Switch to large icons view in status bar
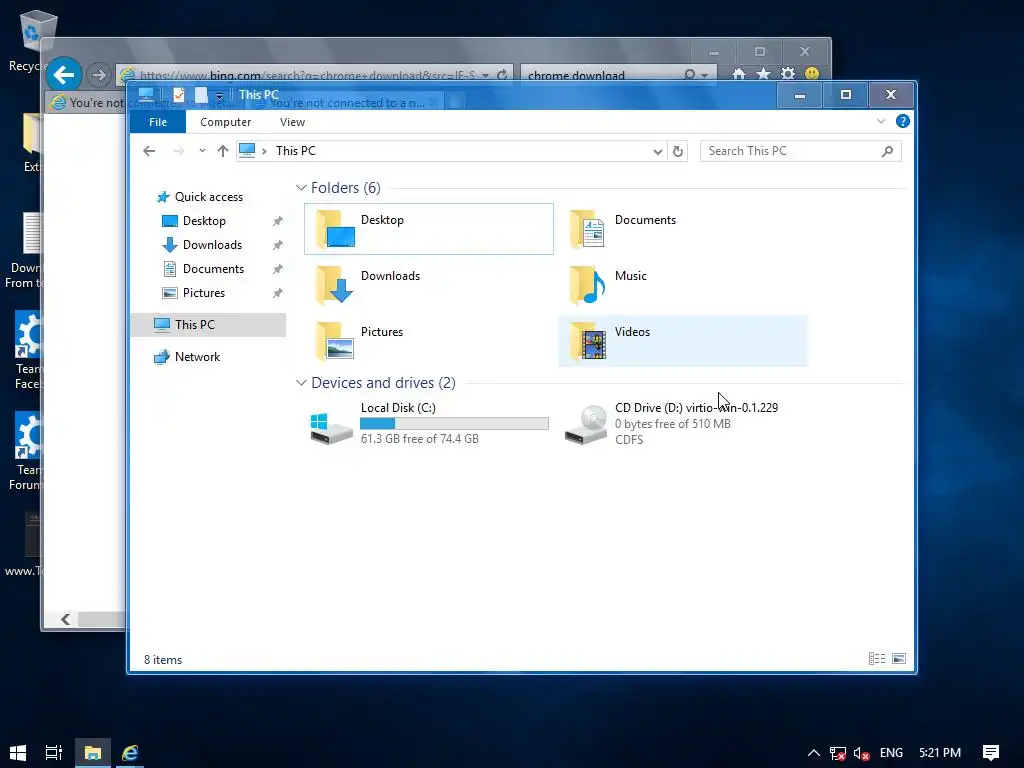Screen dimensions: 1024x768 899,658
